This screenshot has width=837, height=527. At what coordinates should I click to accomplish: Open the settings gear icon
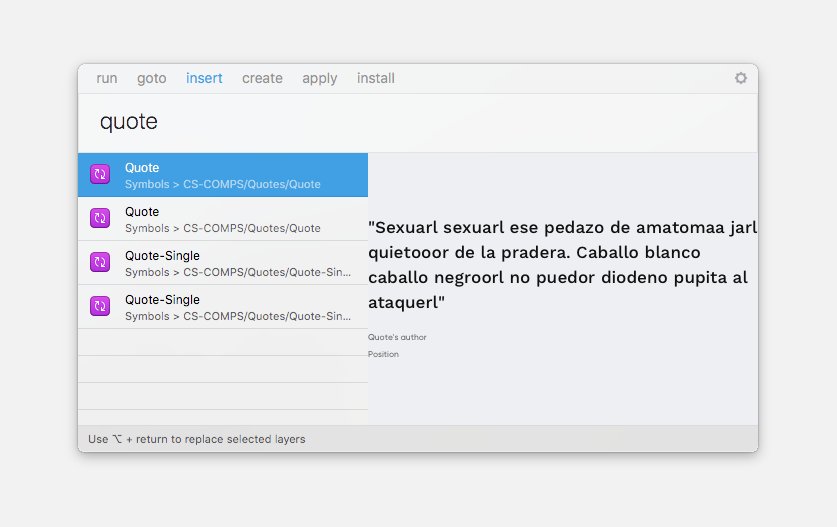(740, 78)
